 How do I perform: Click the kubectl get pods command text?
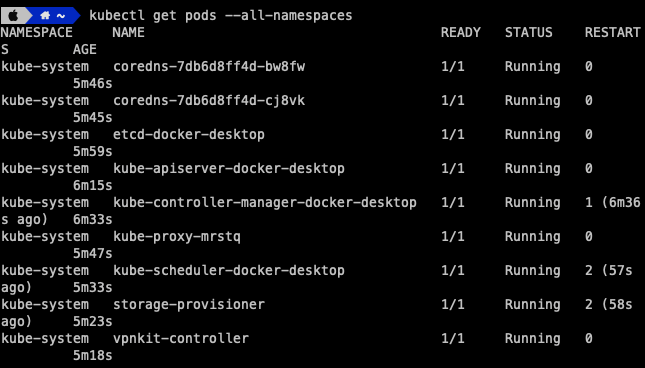220,16
